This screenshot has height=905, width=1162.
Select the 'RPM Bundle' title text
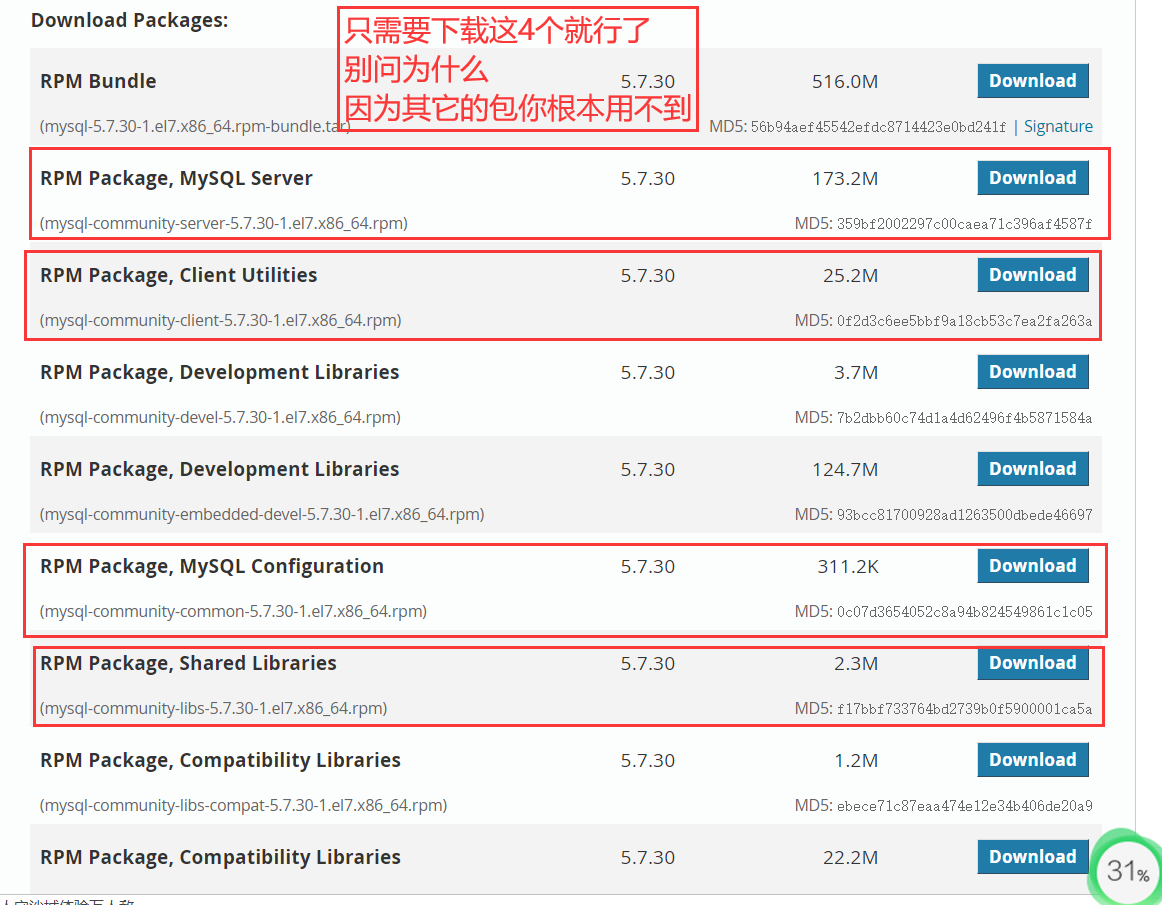click(x=99, y=81)
